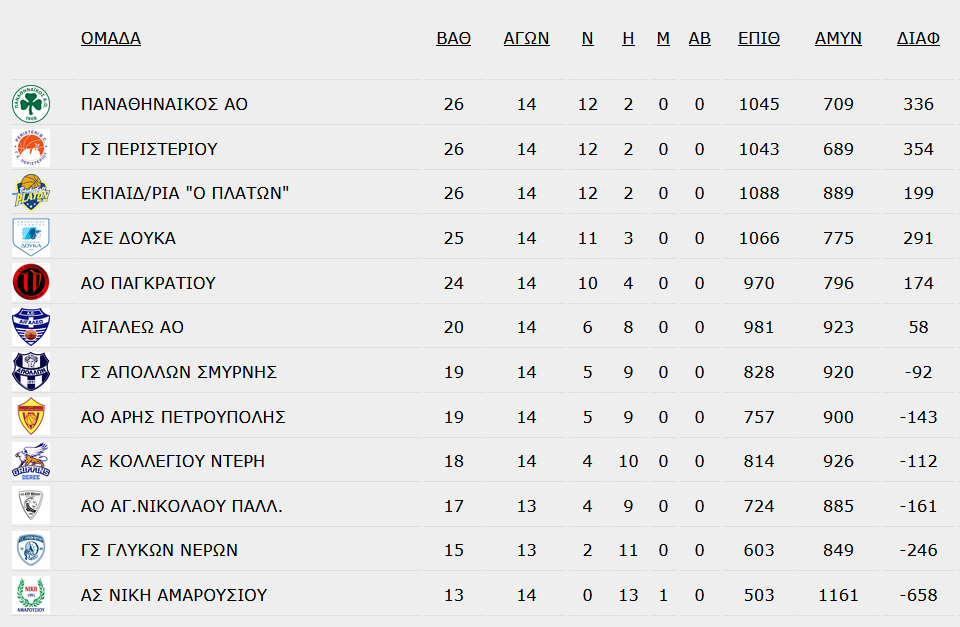Sort by the ΟΜΑΔΑ column header
The height and width of the screenshot is (627, 960).
111,38
